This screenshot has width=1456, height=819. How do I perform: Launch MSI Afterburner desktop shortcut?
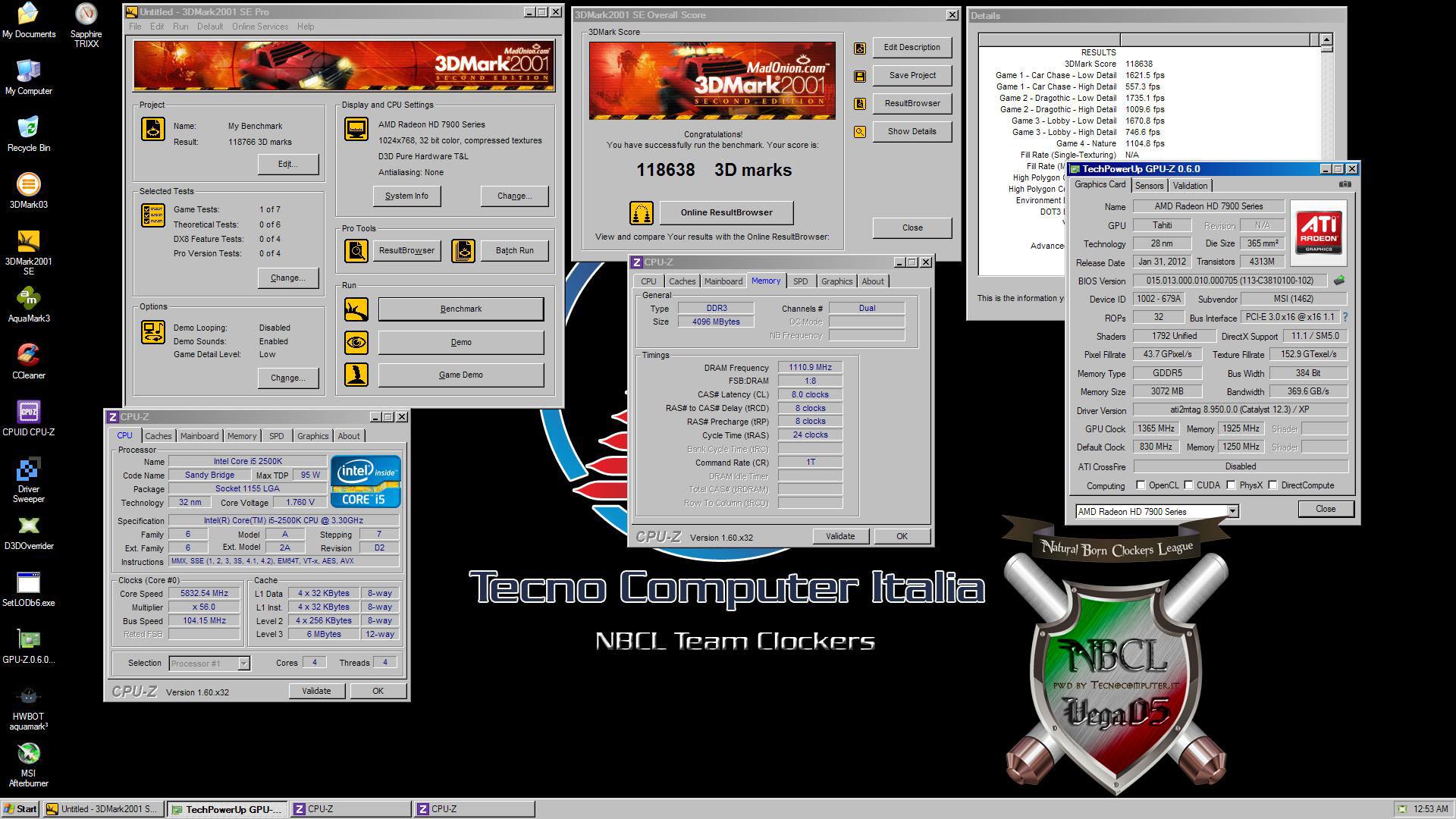28,764
